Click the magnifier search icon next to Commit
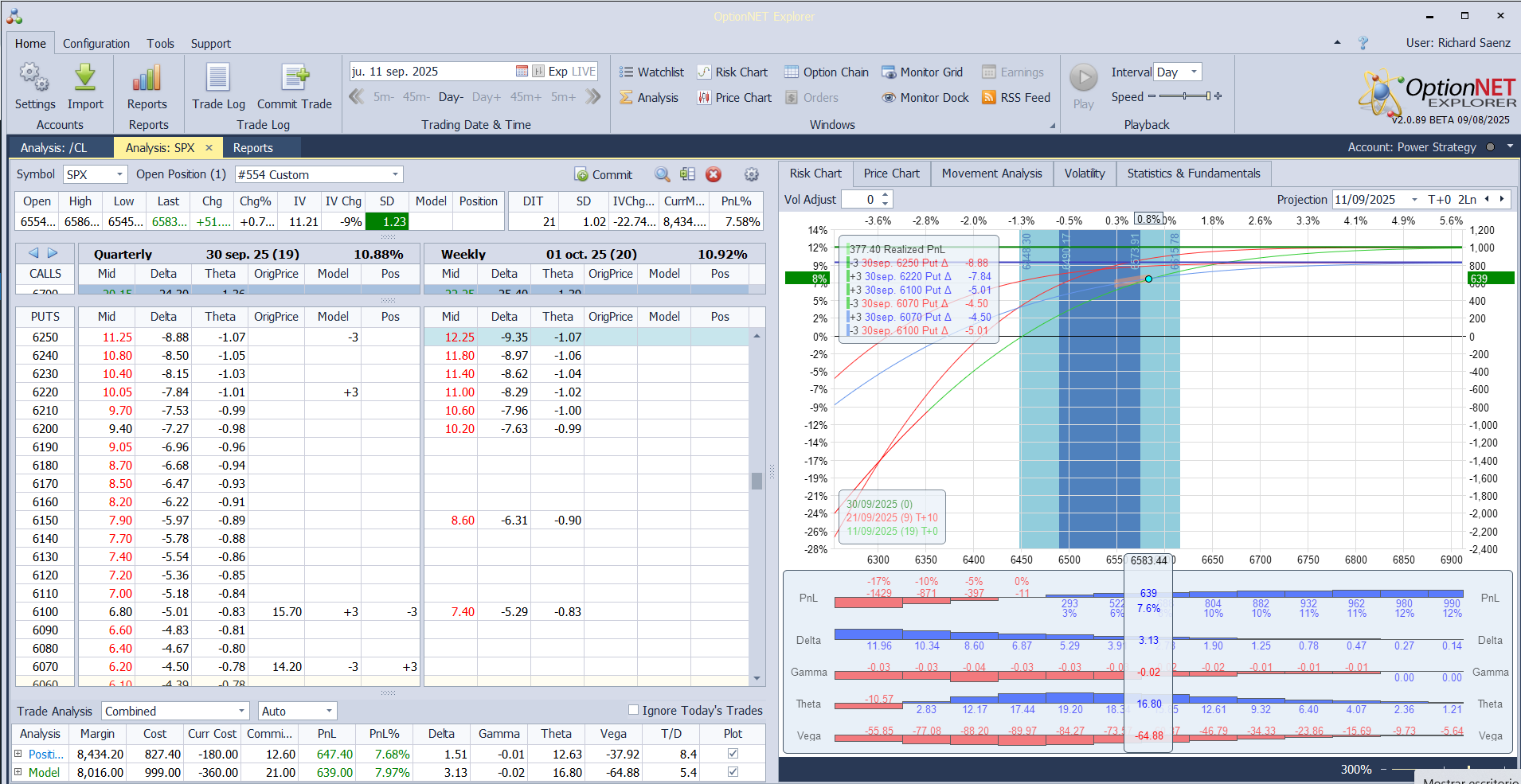Viewport: 1521px width, 784px height. click(x=662, y=174)
